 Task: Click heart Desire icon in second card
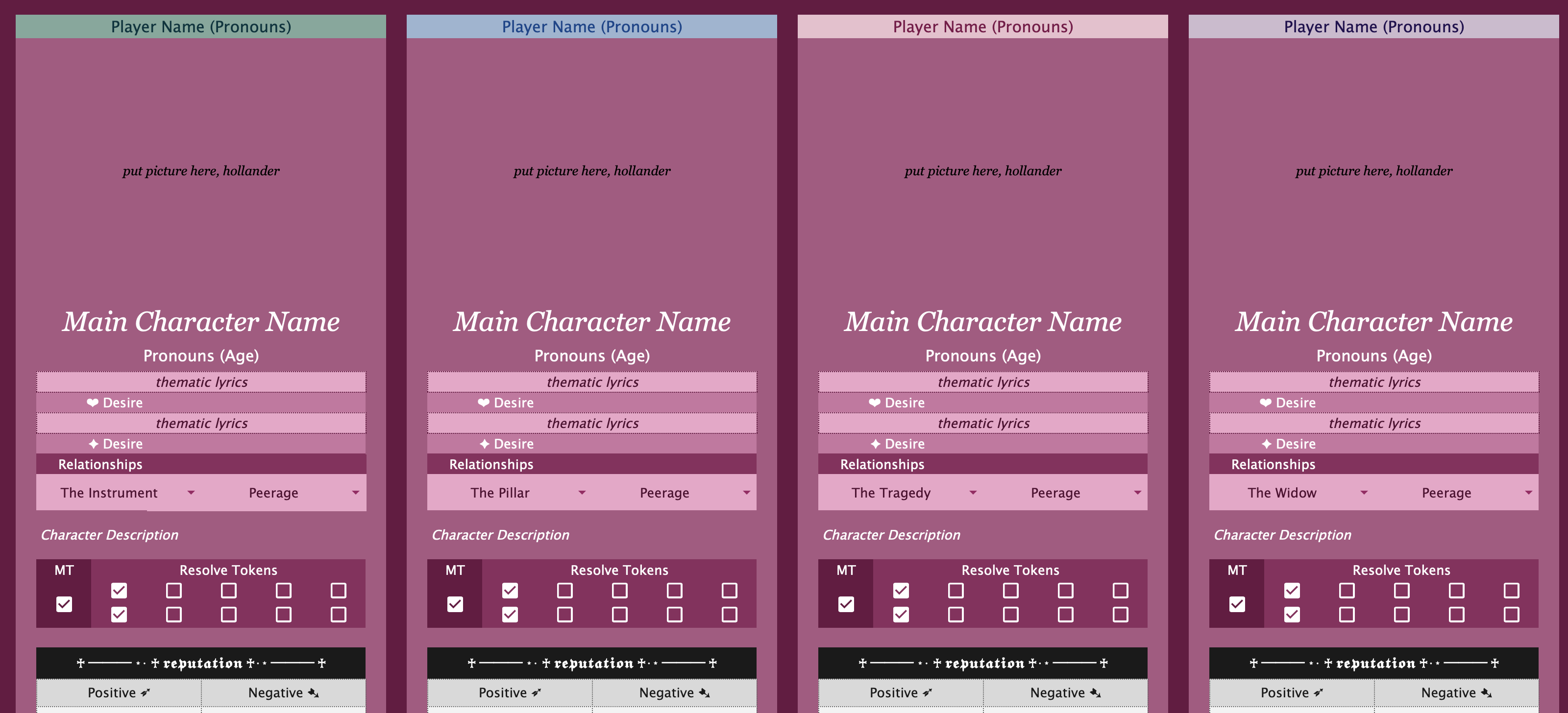click(483, 403)
